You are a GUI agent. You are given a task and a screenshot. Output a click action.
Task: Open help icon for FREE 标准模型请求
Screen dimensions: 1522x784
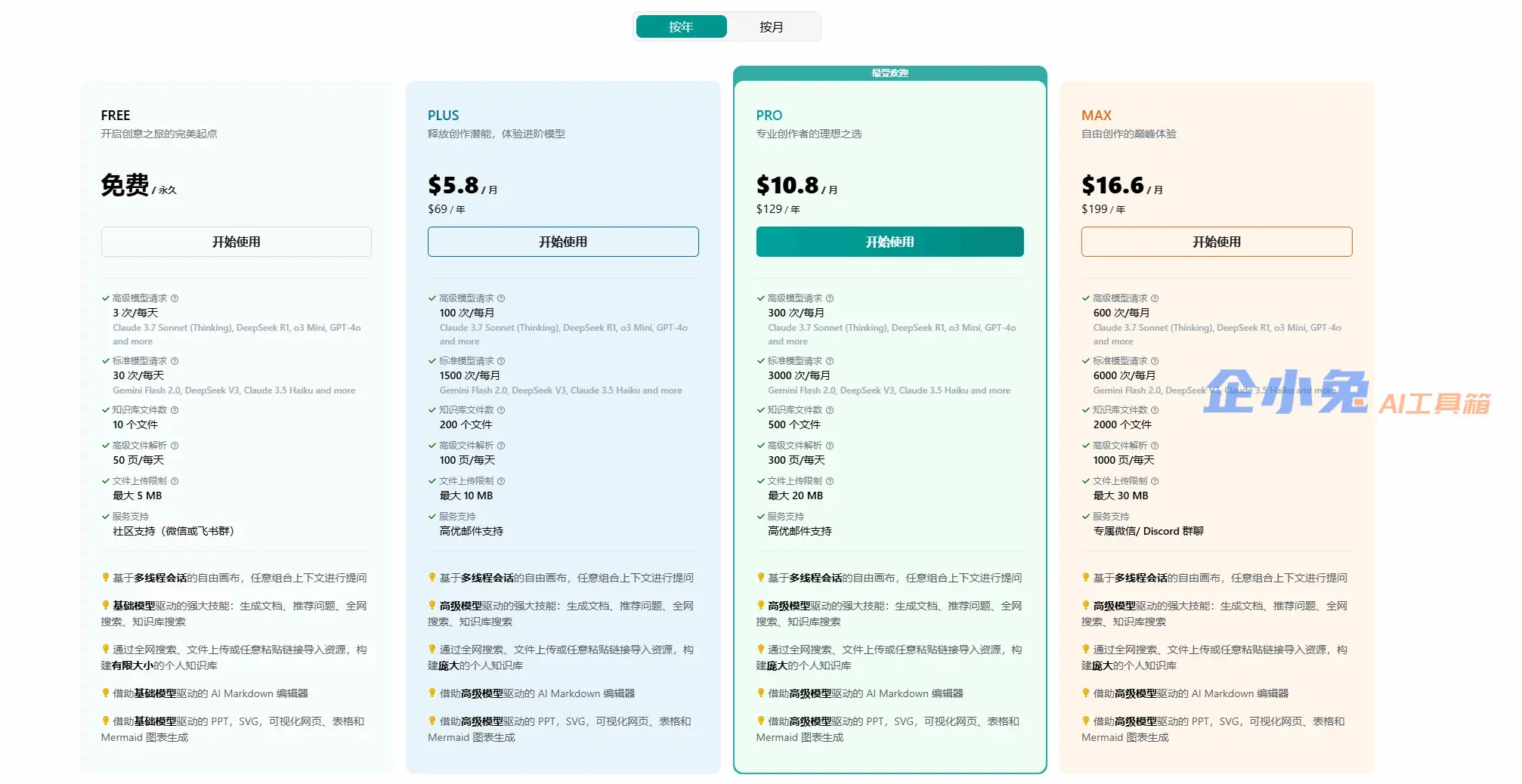175,361
